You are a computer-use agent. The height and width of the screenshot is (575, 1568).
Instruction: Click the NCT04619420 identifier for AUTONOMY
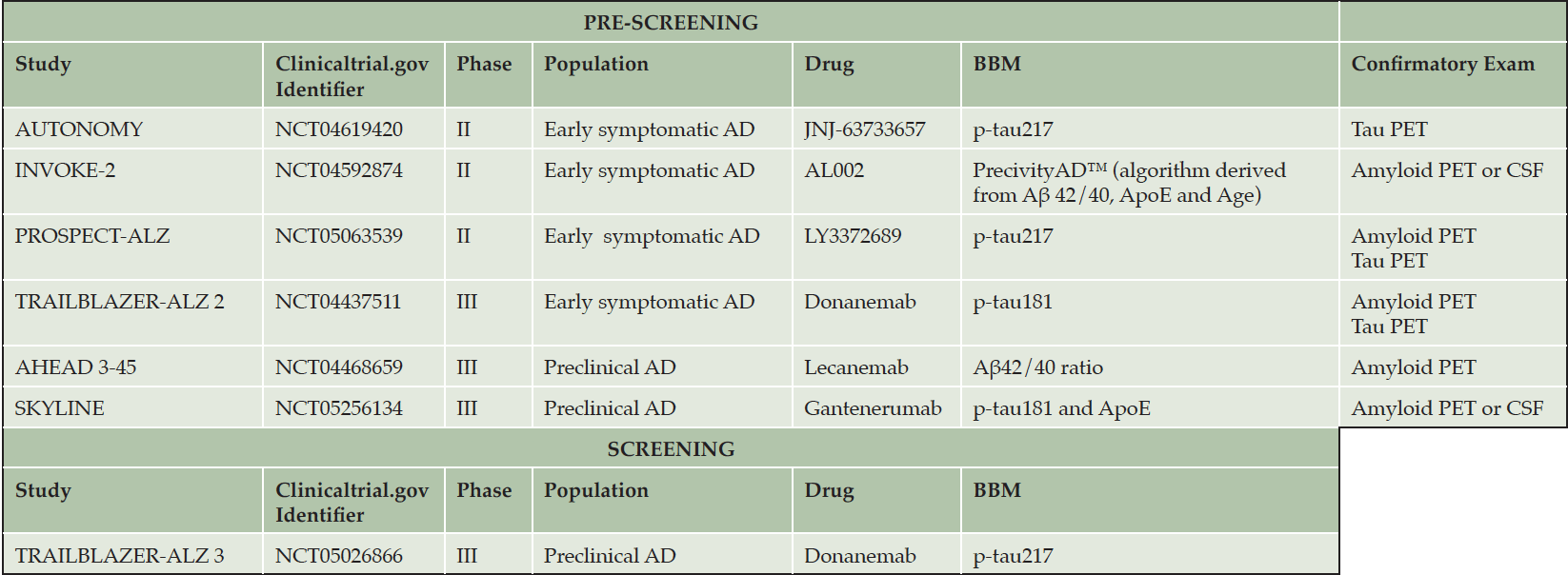(x=338, y=129)
